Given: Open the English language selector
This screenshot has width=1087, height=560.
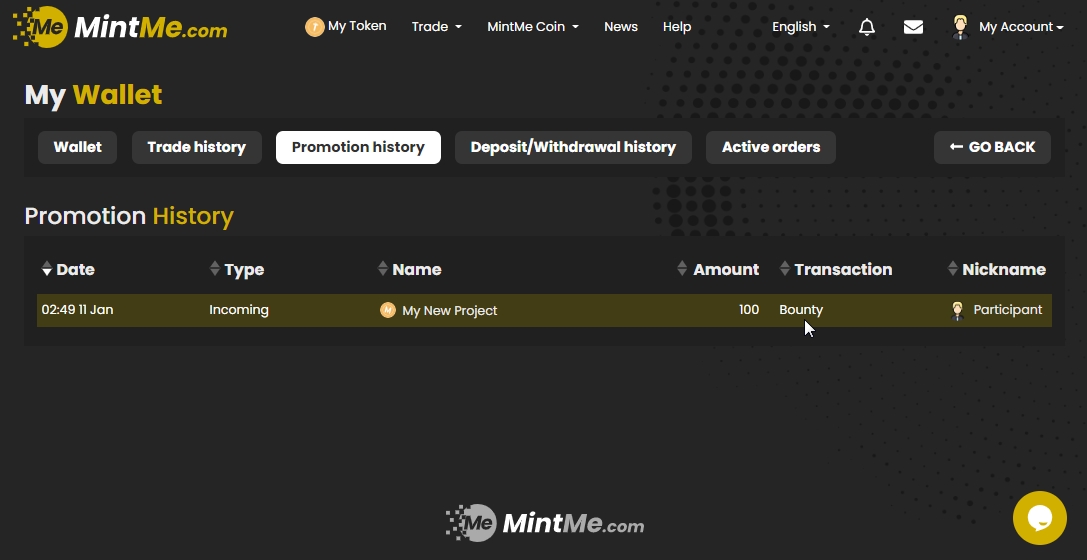Looking at the screenshot, I should (800, 27).
